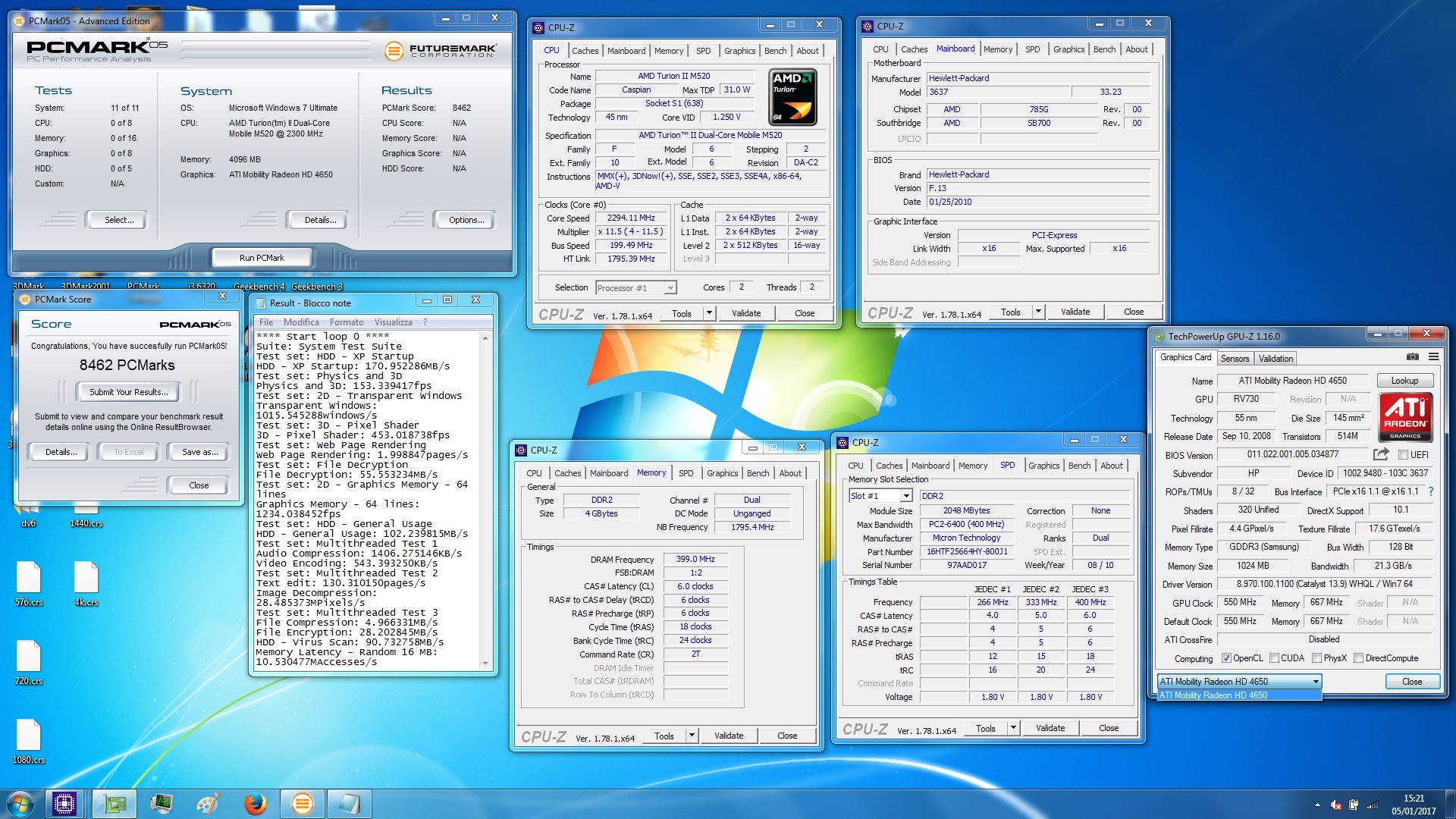The height and width of the screenshot is (819, 1456).
Task: Select the 4k.crs desktop file icon
Action: (x=86, y=584)
